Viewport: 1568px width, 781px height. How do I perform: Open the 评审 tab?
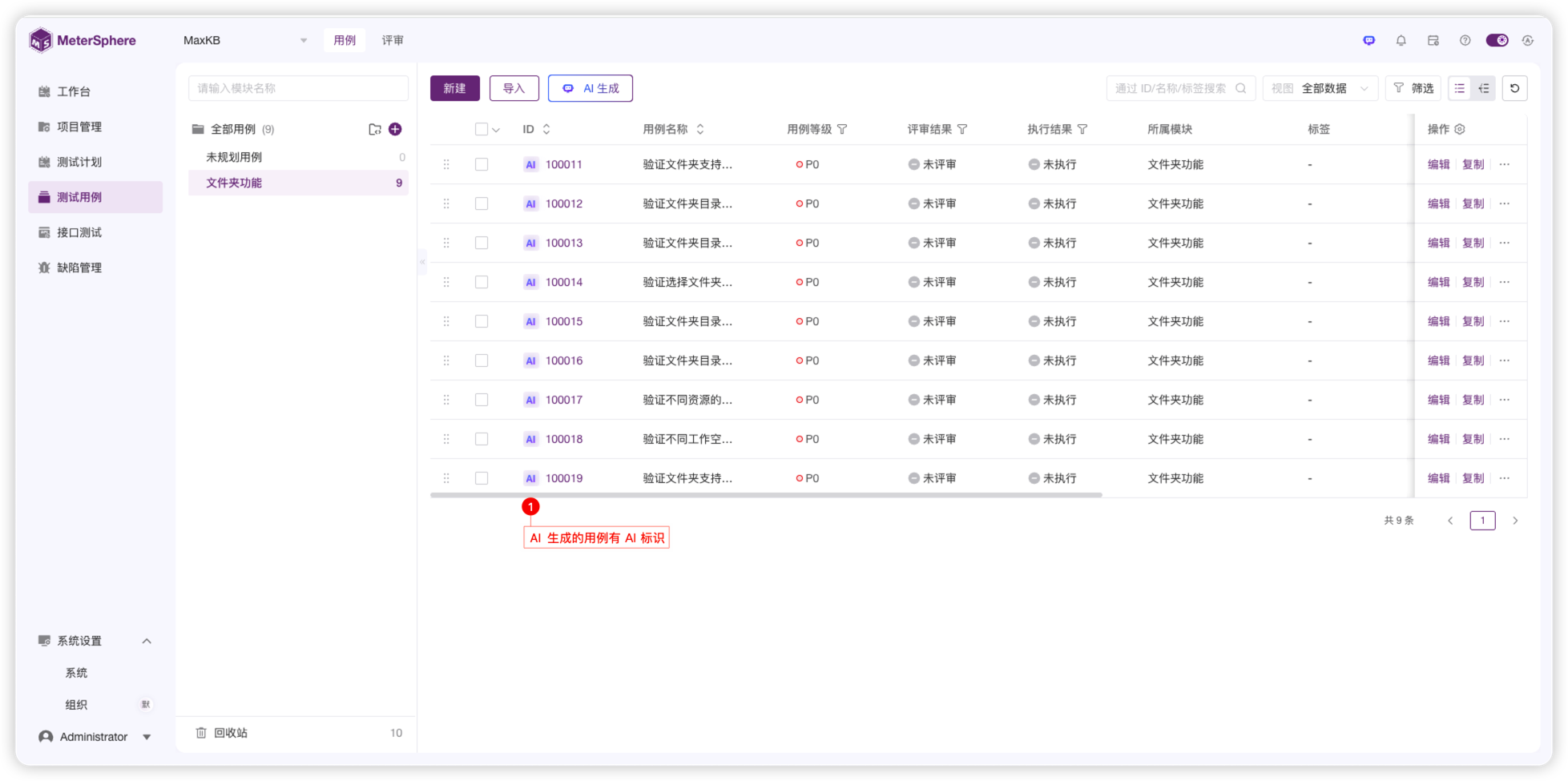[393, 40]
